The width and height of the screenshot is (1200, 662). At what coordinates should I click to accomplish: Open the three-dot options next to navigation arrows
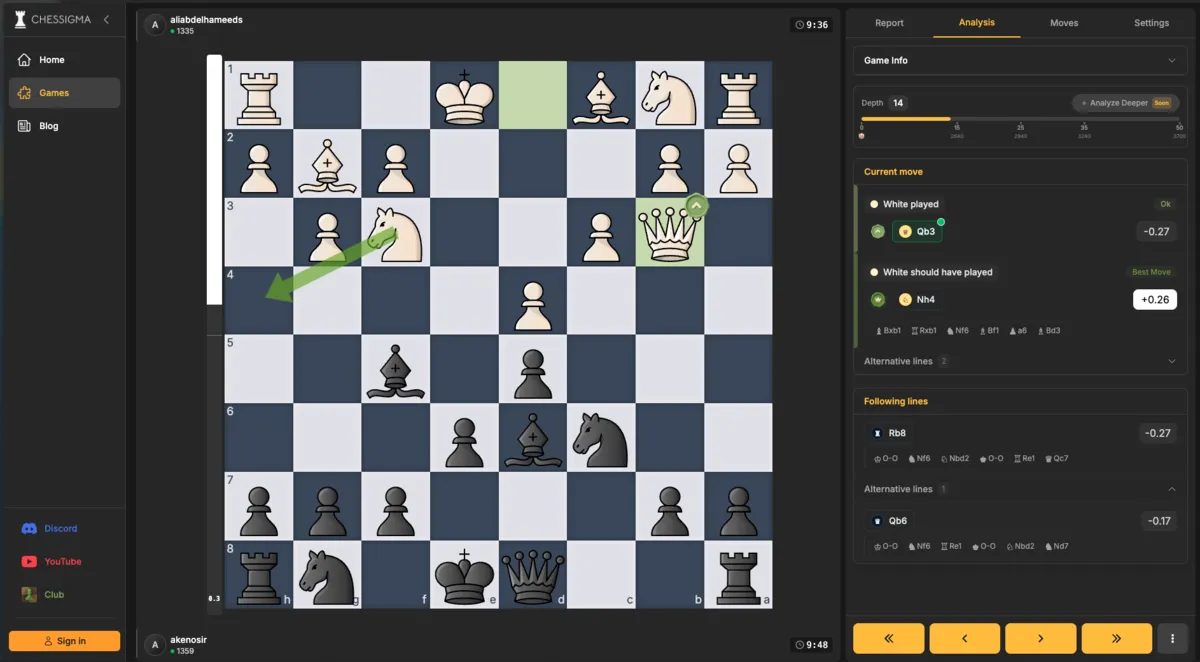(1170, 638)
